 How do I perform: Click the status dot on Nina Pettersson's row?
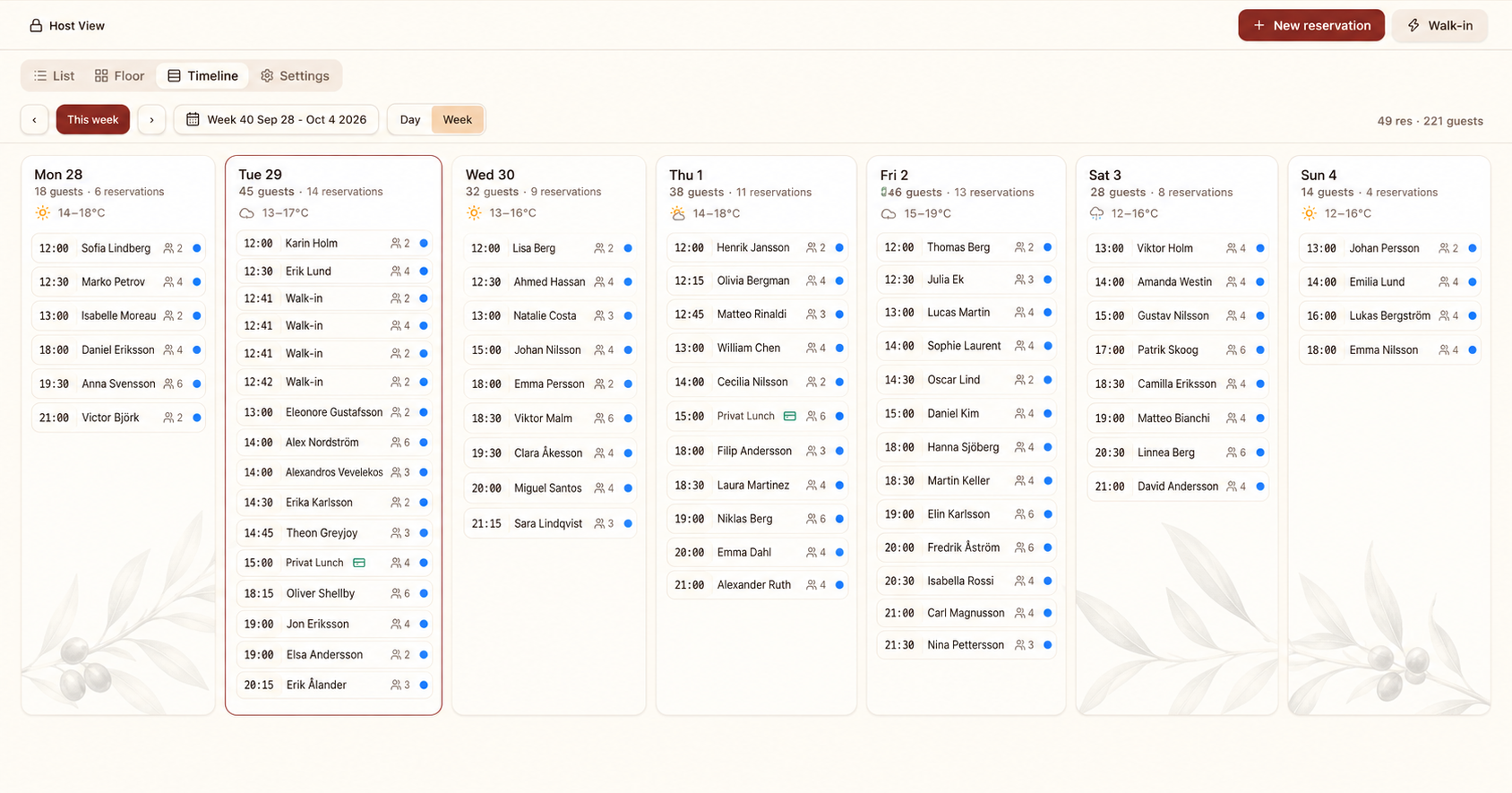point(1047,645)
